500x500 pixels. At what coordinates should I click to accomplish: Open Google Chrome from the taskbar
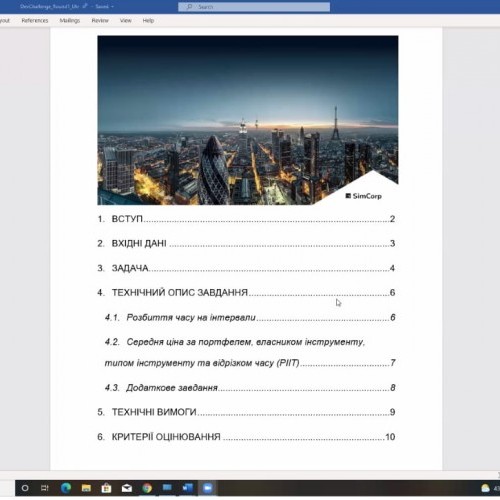[x=147, y=488]
